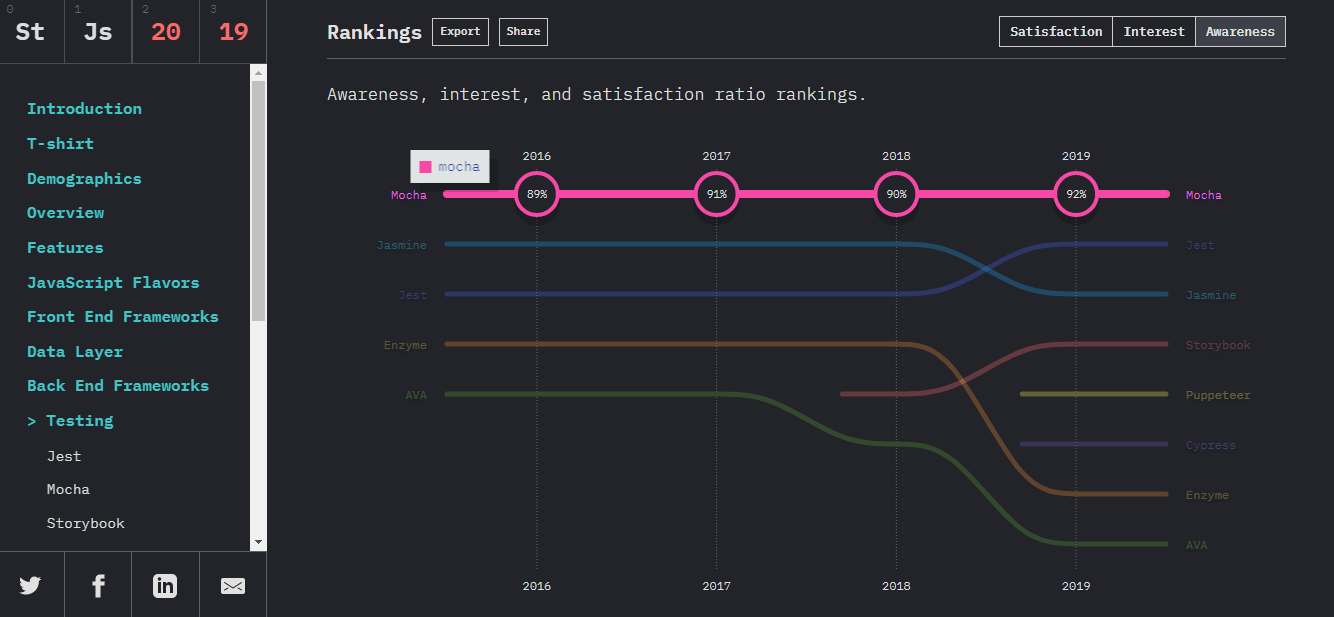The image size is (1334, 617).
Task: Click the 2019 Mocha 92% node
Action: tap(1076, 194)
